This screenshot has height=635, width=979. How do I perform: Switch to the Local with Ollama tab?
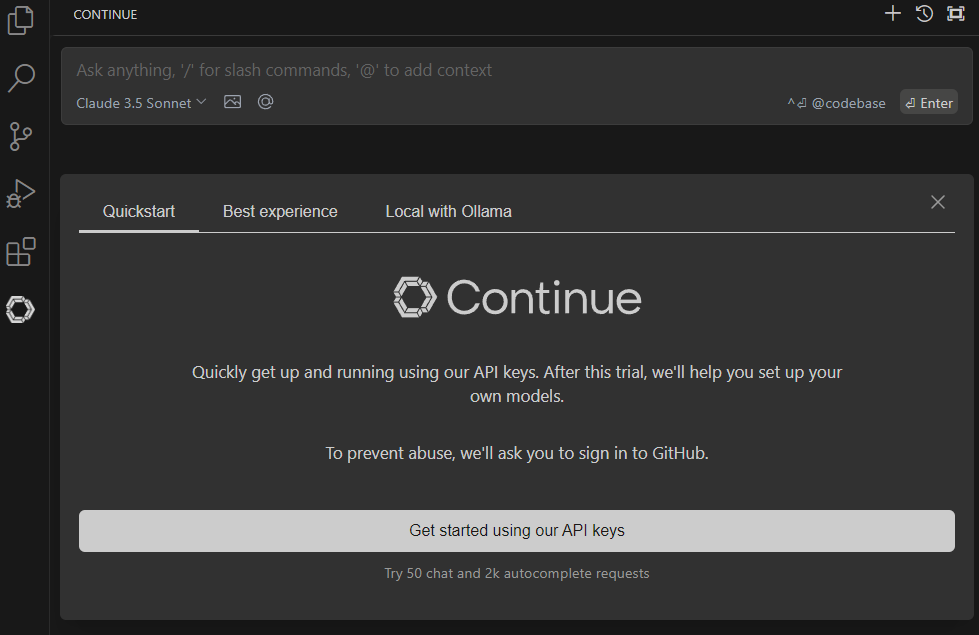point(448,212)
